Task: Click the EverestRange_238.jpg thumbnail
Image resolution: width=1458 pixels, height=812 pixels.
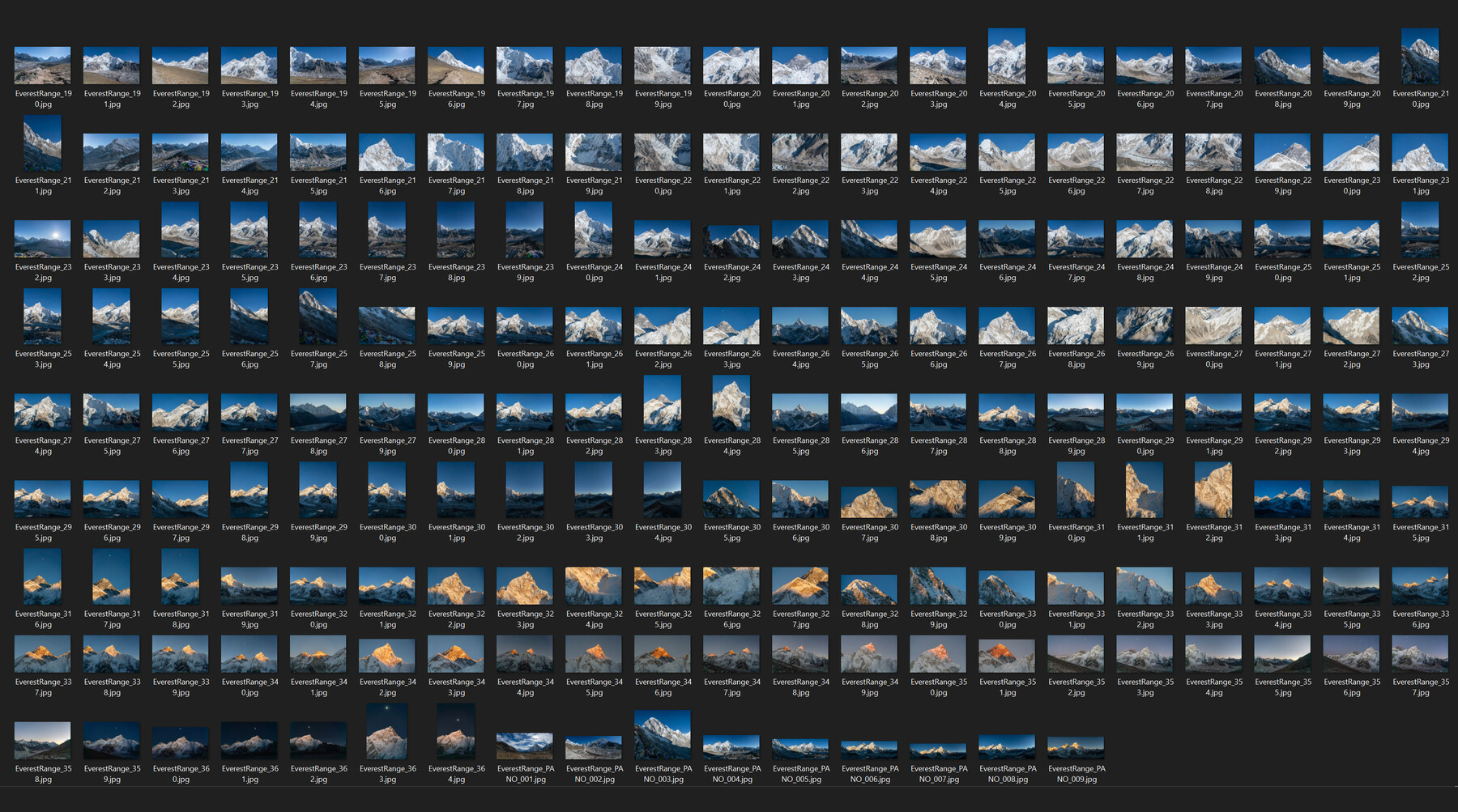Action: (x=456, y=230)
